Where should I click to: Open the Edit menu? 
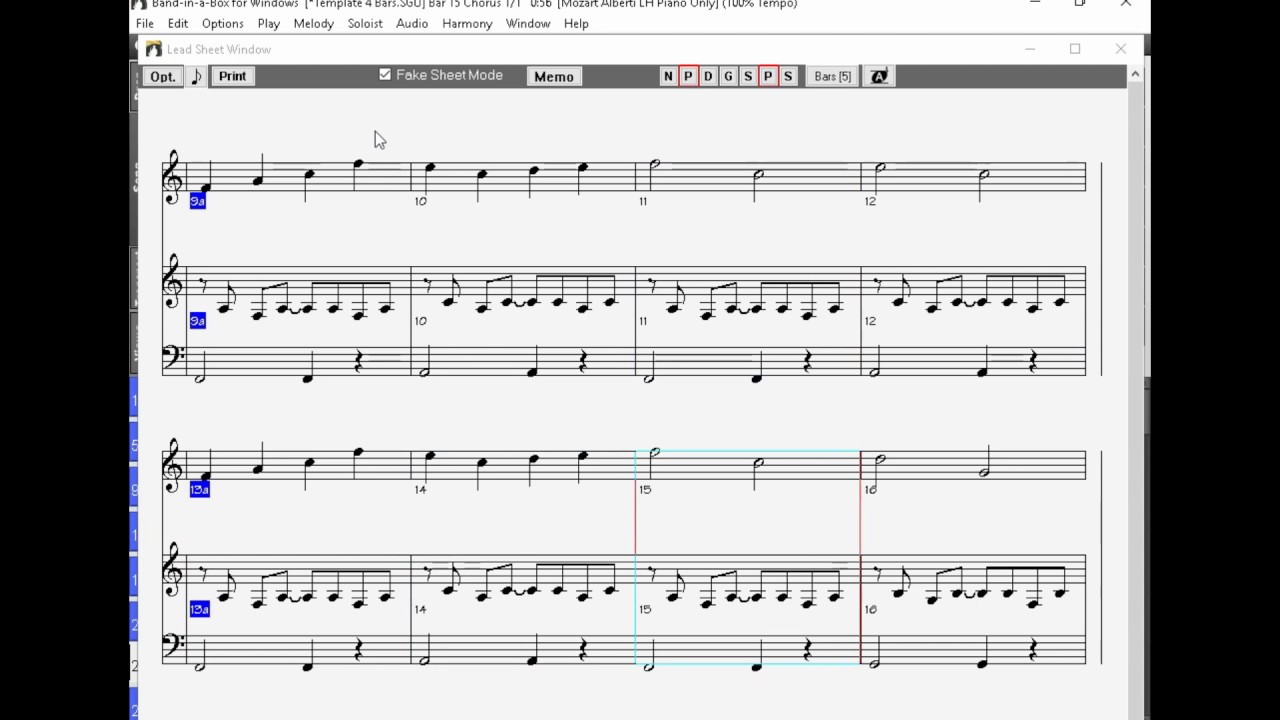click(178, 23)
